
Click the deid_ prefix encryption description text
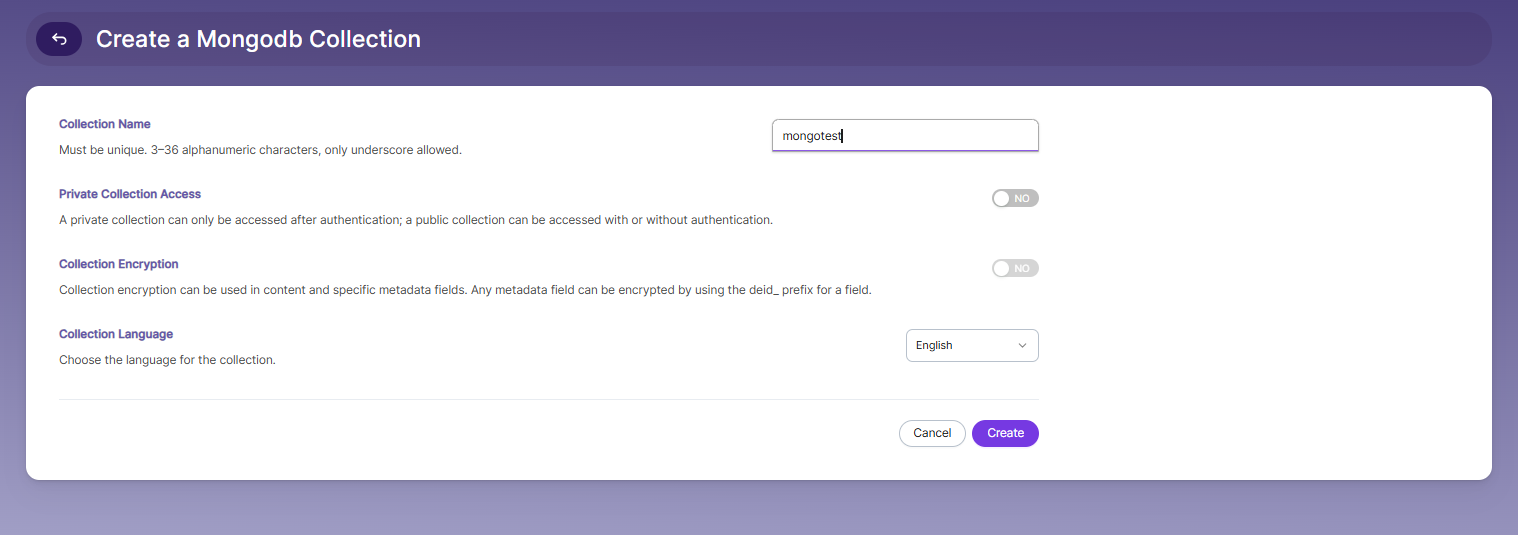point(465,290)
